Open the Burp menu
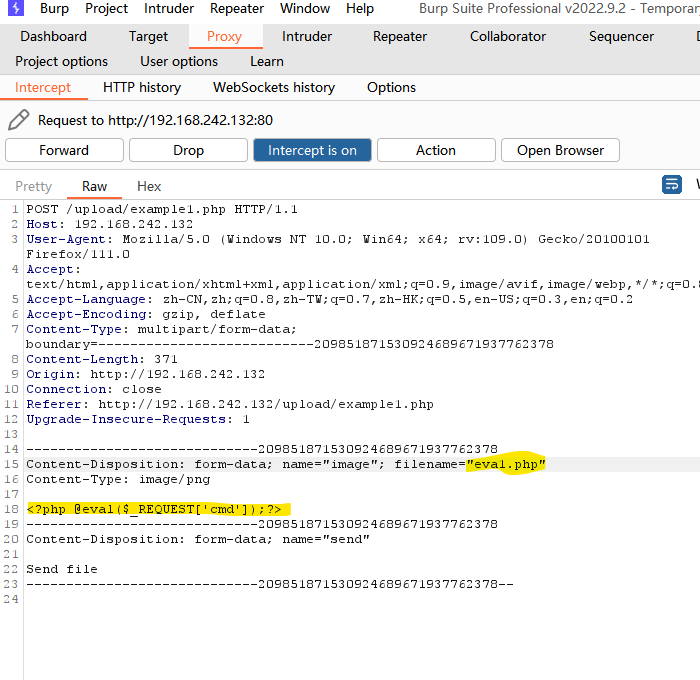The image size is (700, 680). (x=54, y=8)
